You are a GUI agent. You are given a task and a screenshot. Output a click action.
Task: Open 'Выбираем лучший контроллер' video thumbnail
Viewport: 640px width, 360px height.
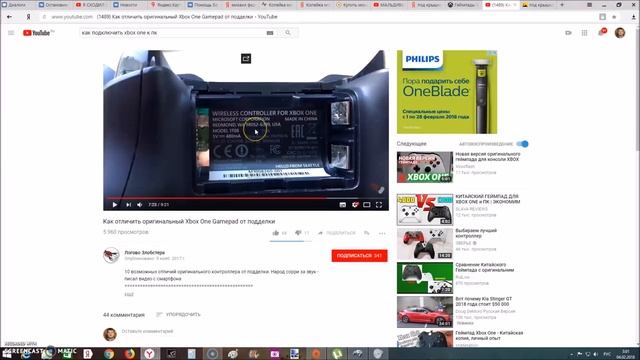(425, 244)
